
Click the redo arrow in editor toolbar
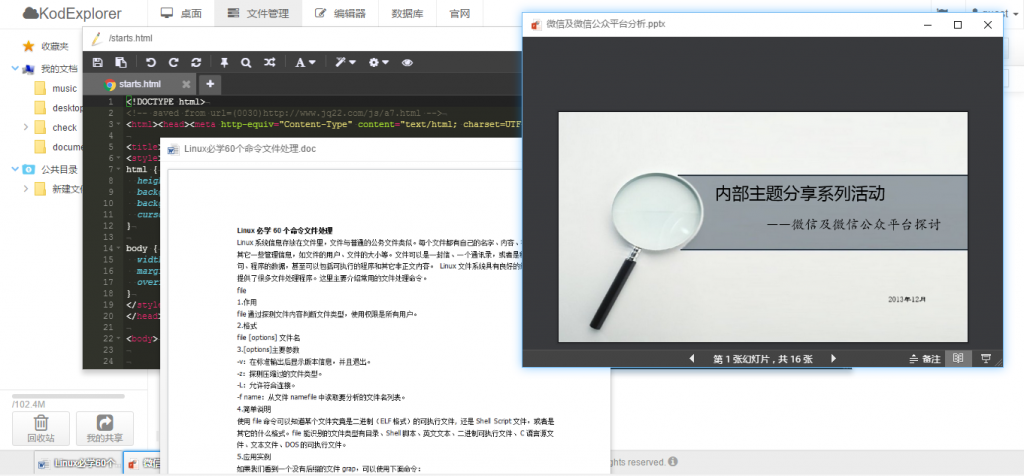pos(173,62)
